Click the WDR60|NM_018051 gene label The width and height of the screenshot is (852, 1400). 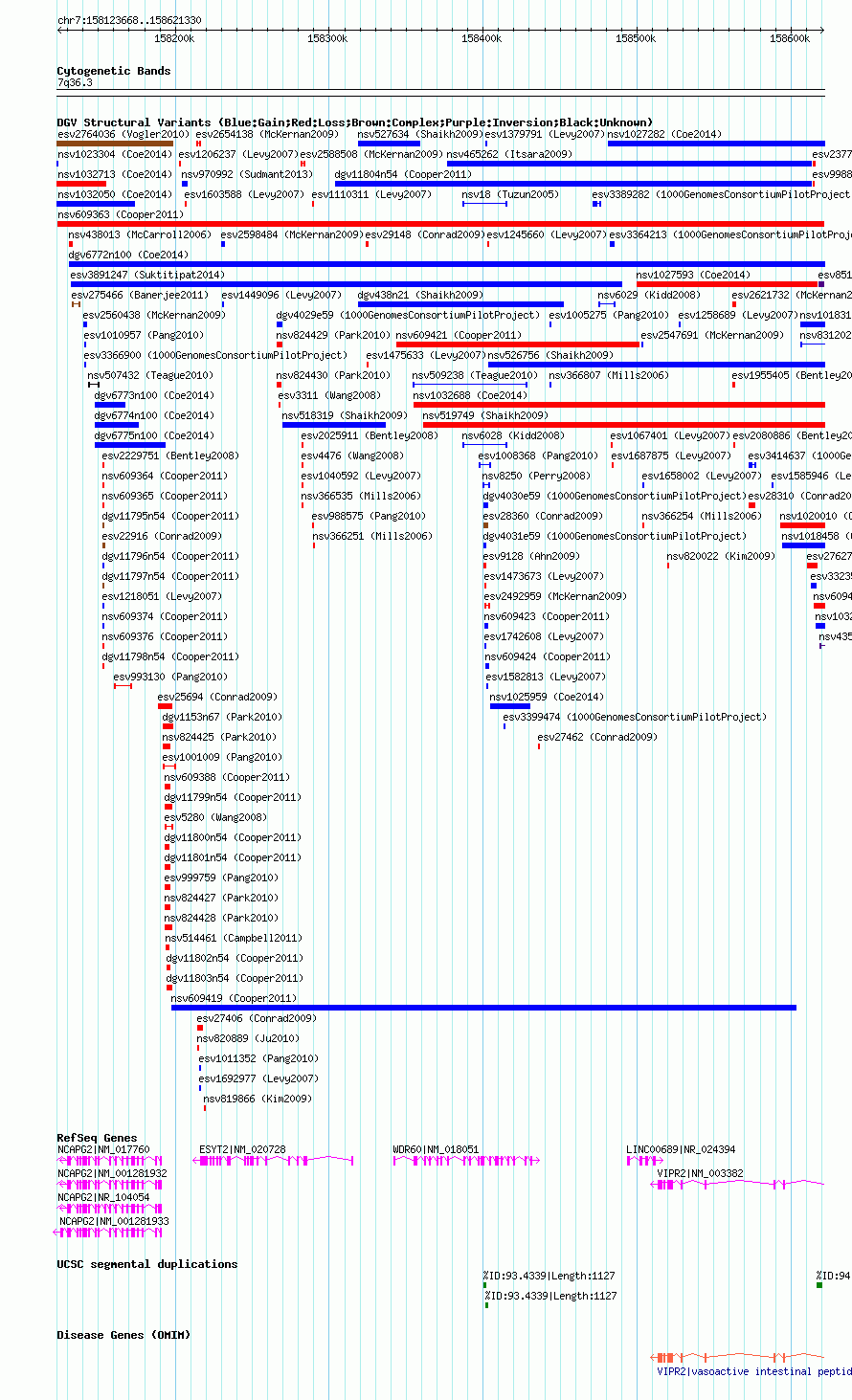(437, 1149)
